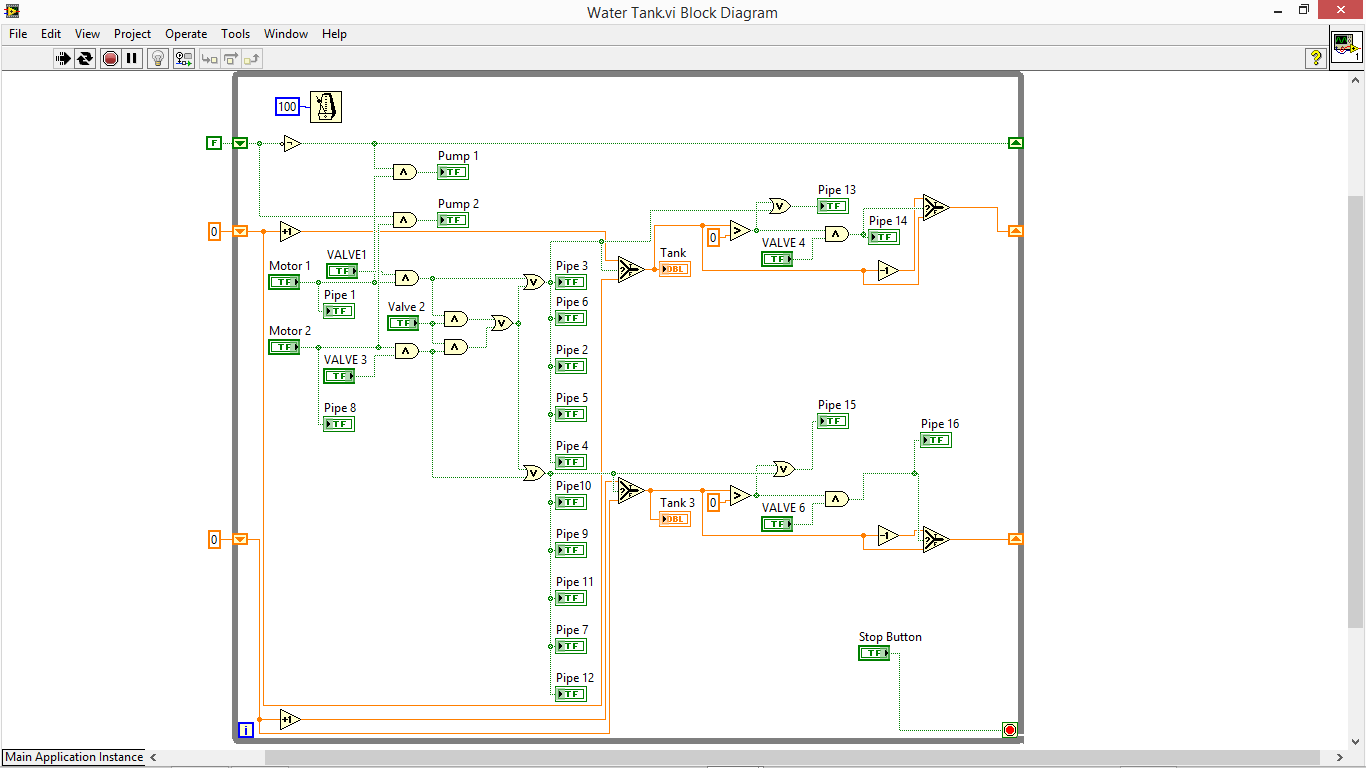Toggle Highlight Execution lightbulb
Image resolution: width=1366 pixels, height=768 pixels.
coord(158,59)
